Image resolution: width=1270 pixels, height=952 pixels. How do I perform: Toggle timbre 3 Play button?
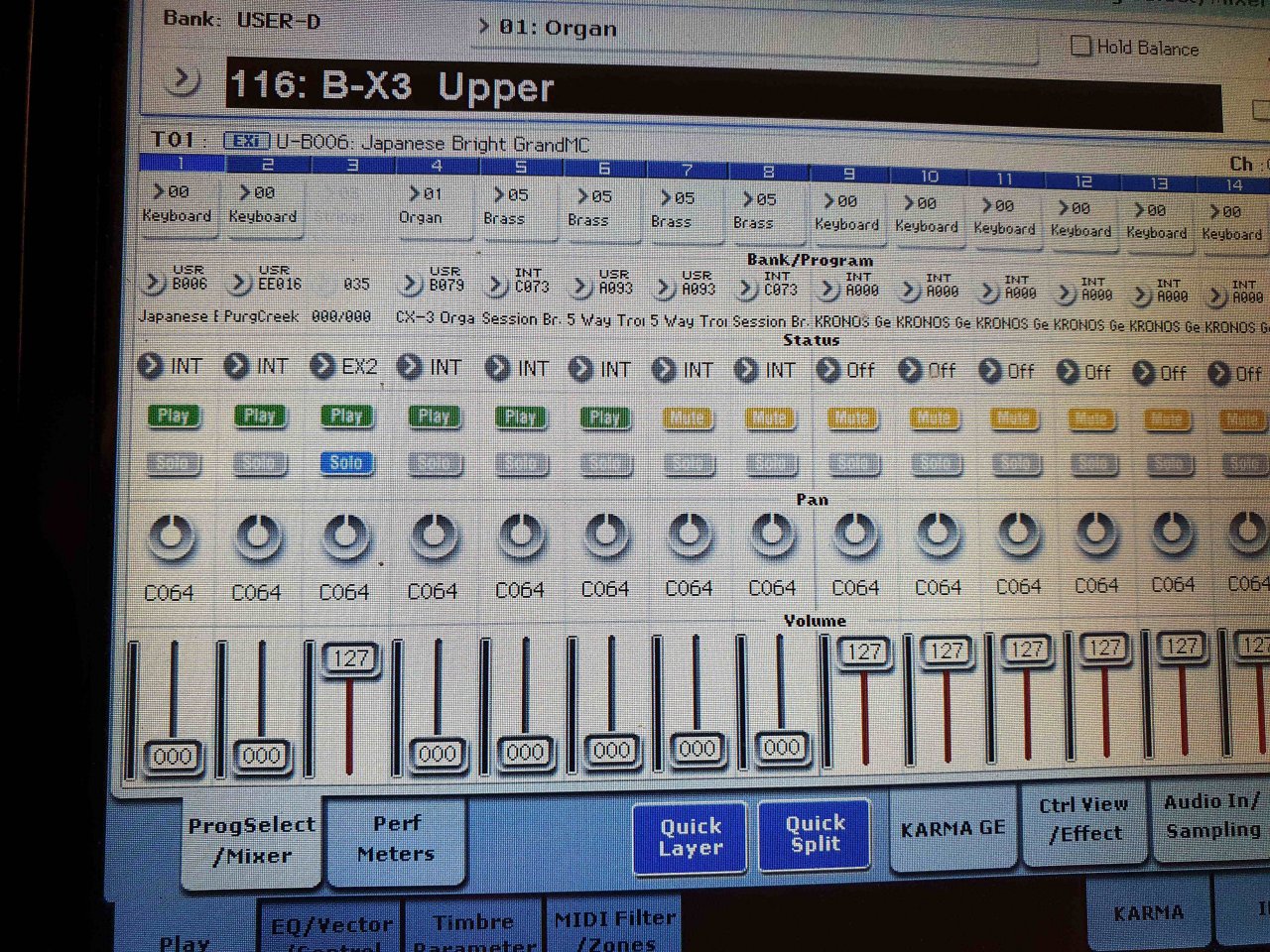click(346, 416)
